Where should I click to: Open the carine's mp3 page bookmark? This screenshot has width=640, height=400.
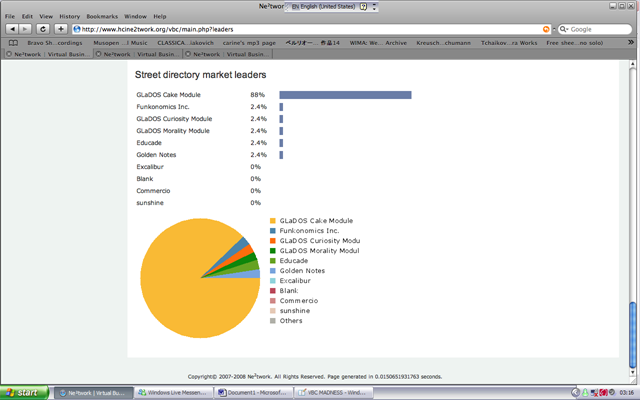(x=249, y=43)
